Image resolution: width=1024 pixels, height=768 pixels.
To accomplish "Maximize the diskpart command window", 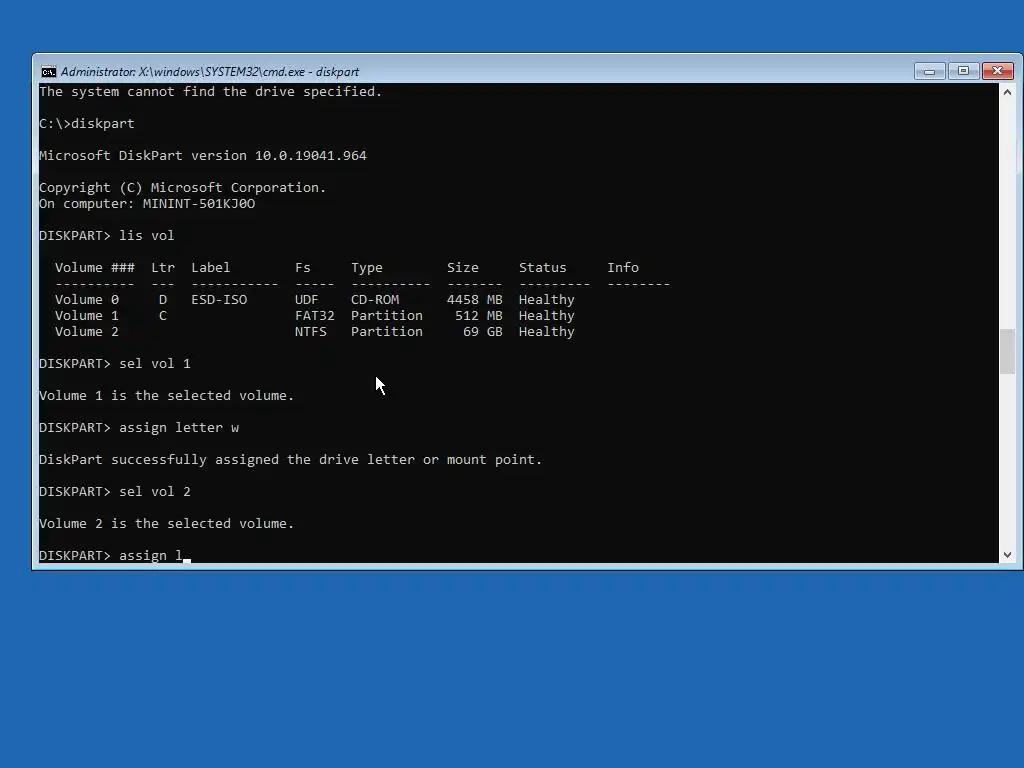I will [963, 71].
